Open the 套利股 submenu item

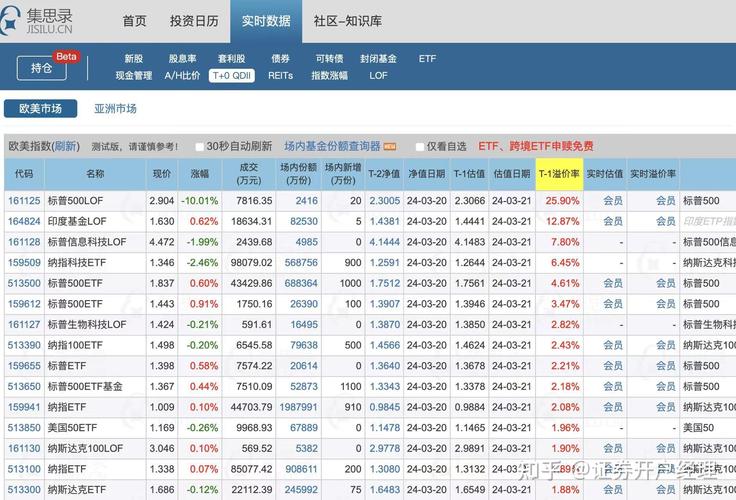tap(231, 59)
